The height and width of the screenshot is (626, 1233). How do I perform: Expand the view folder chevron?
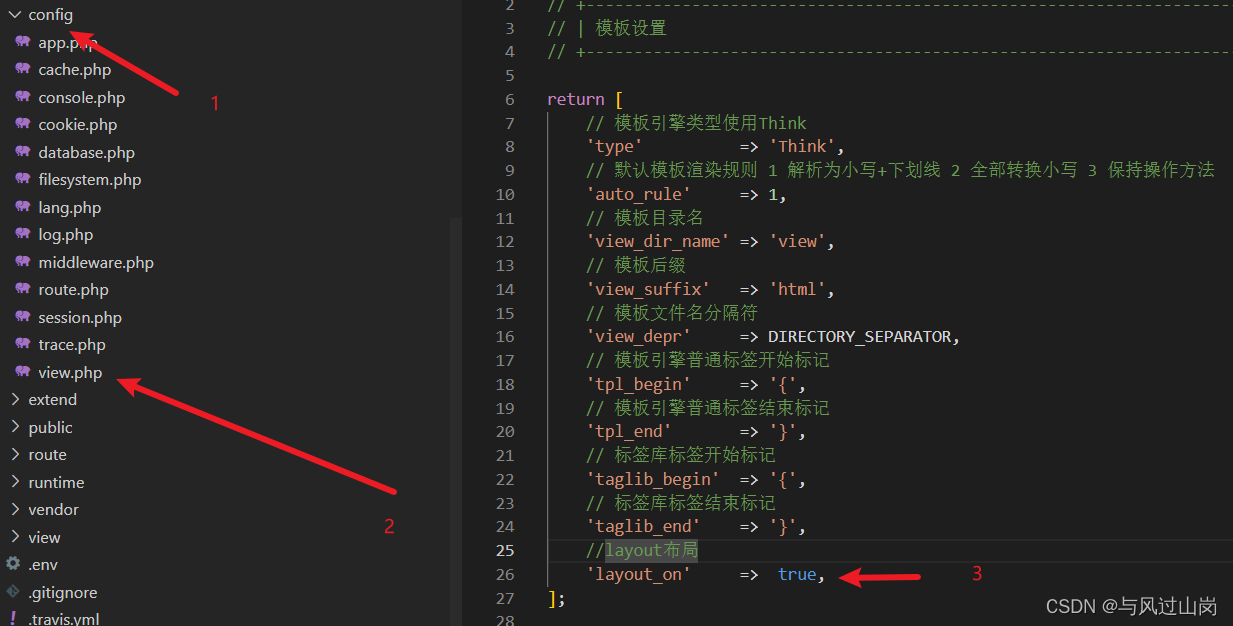(x=15, y=537)
